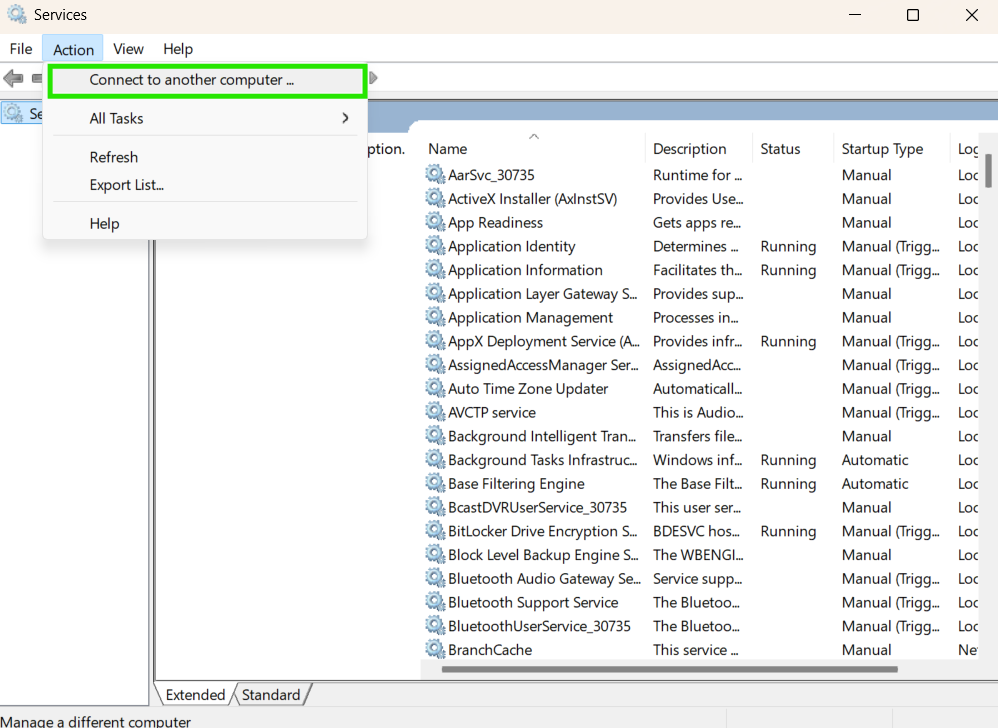The height and width of the screenshot is (728, 998).
Task: Click Manual startup type of BranchCache
Action: pos(866,650)
